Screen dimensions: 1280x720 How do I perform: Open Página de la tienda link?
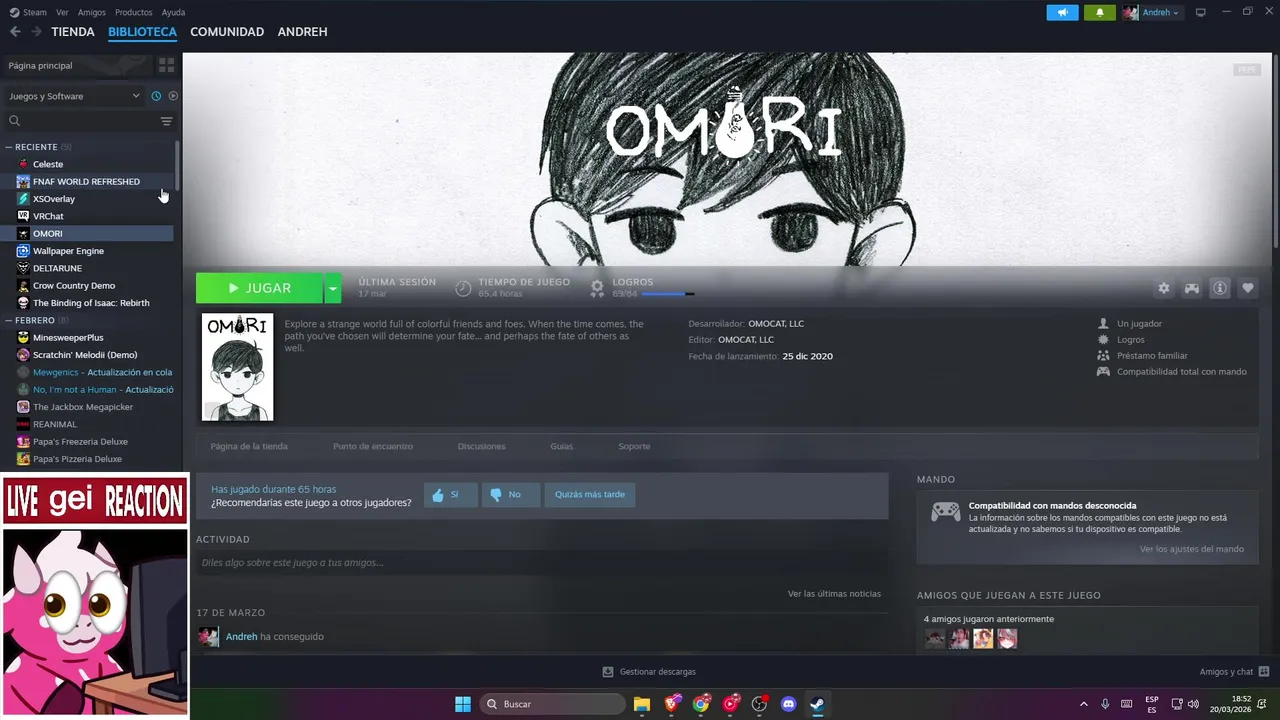pyautogui.click(x=249, y=446)
